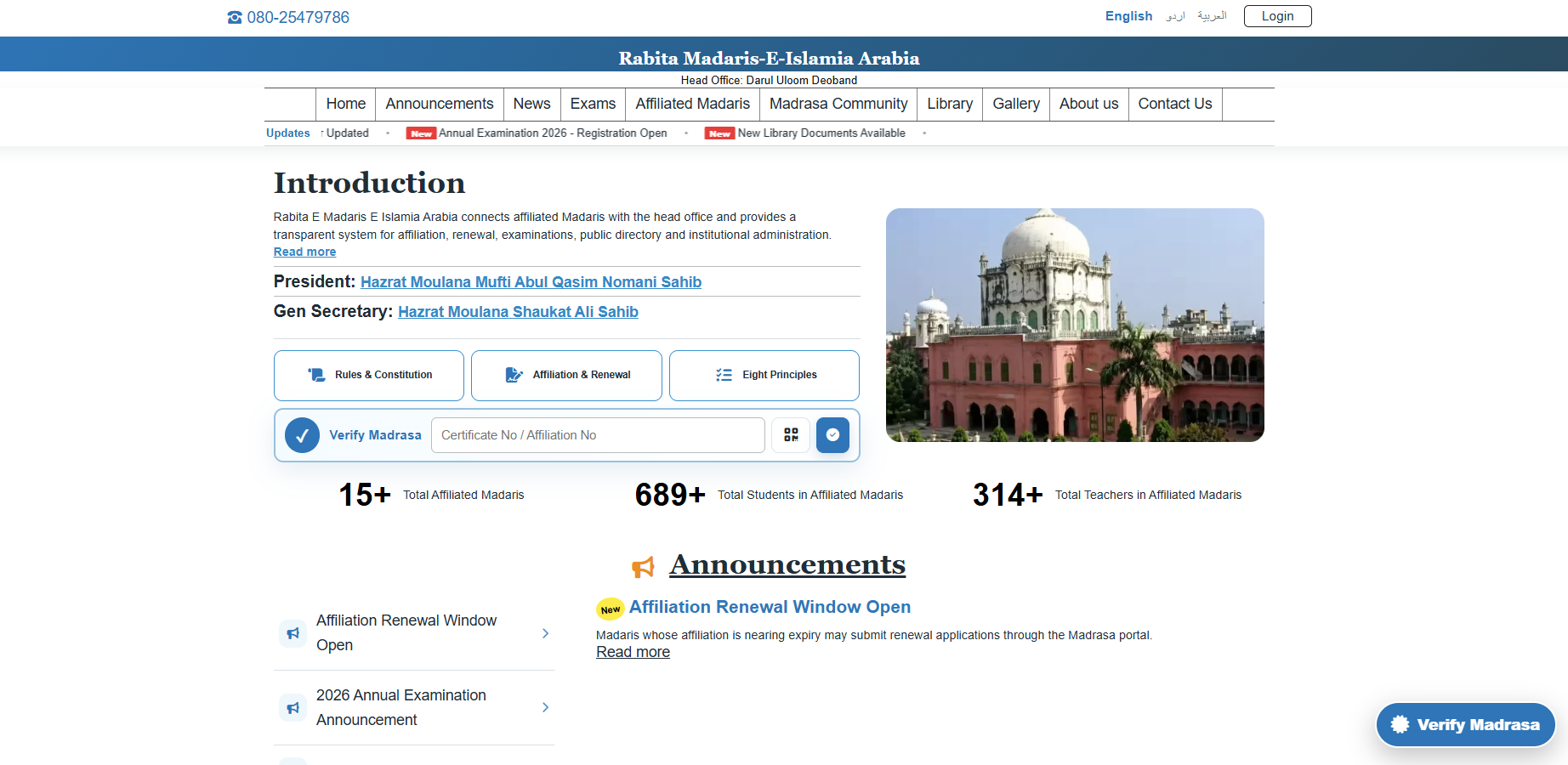The image size is (1568, 765).
Task: Open the Exams menu item
Action: pyautogui.click(x=593, y=104)
